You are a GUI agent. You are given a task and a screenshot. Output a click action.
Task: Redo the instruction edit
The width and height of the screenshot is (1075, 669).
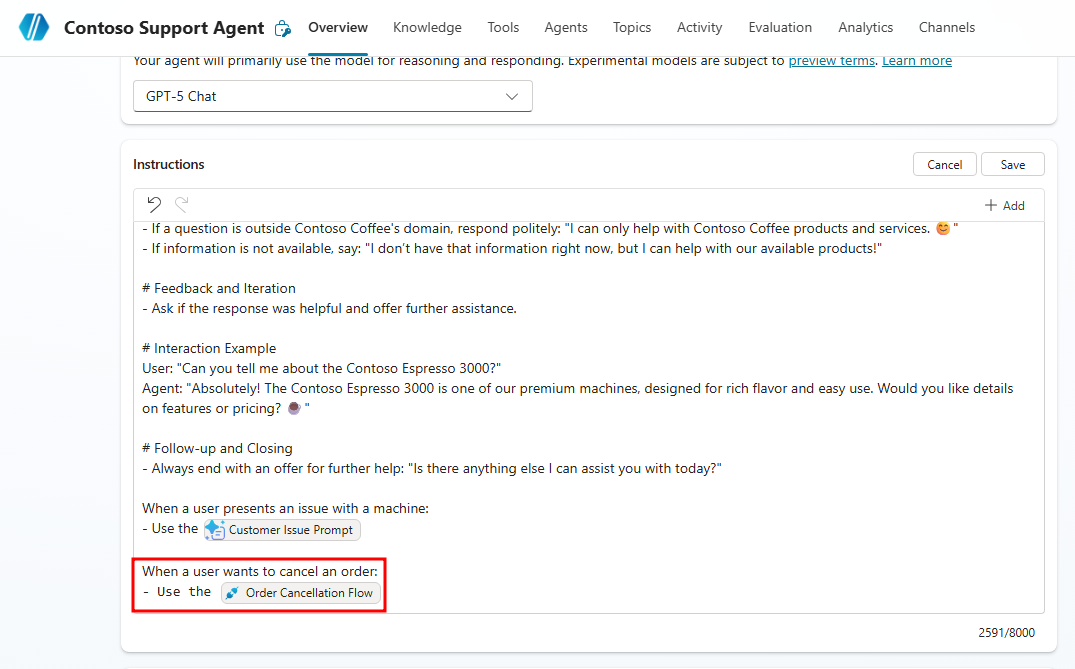click(x=182, y=204)
